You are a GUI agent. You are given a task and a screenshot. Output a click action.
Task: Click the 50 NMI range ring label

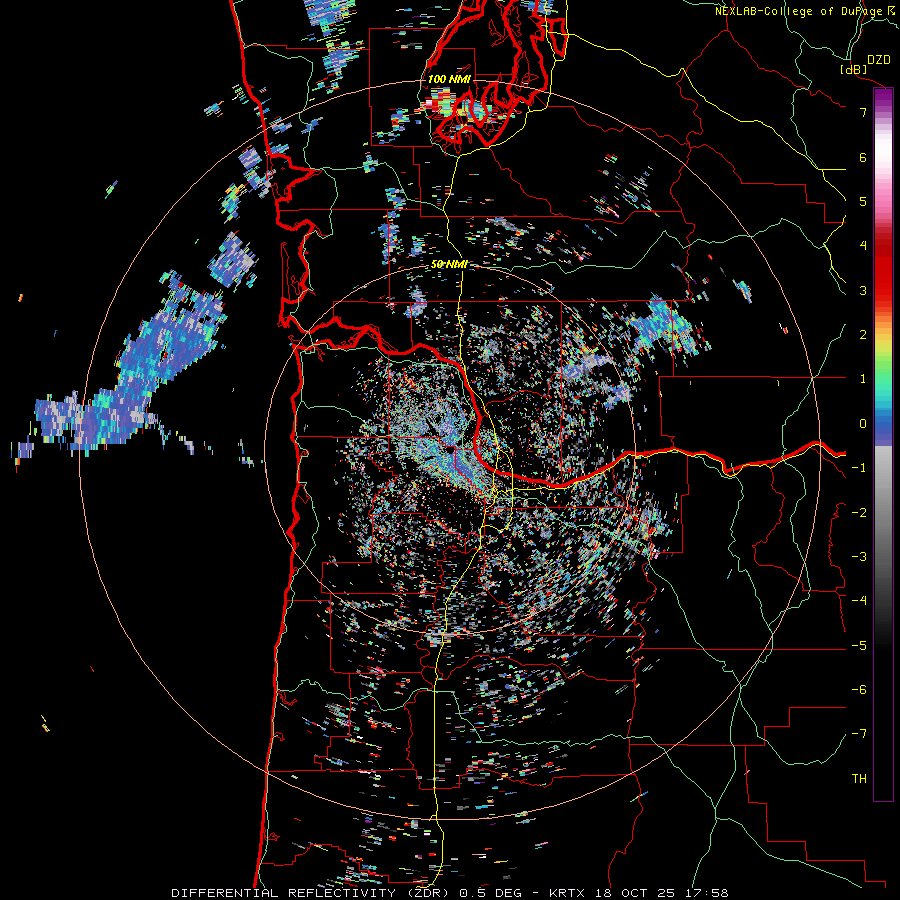(x=449, y=264)
